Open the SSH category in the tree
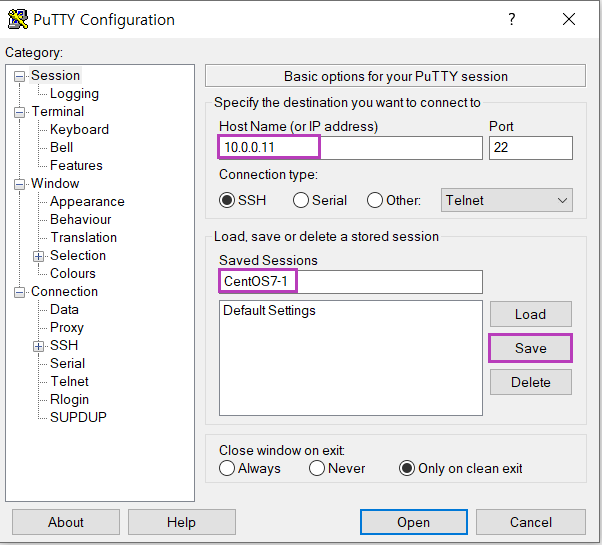 coord(64,345)
